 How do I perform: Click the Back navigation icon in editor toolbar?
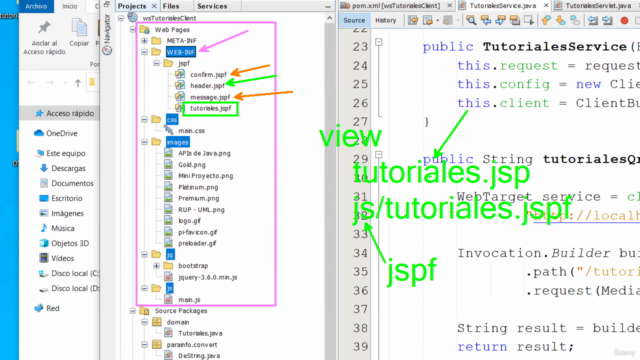(427, 20)
